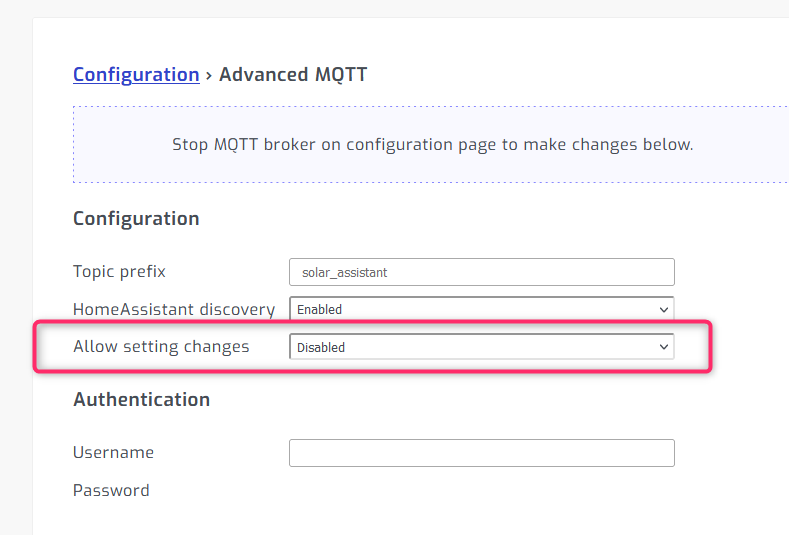Select the Configuration section heading

pyautogui.click(x=136, y=219)
